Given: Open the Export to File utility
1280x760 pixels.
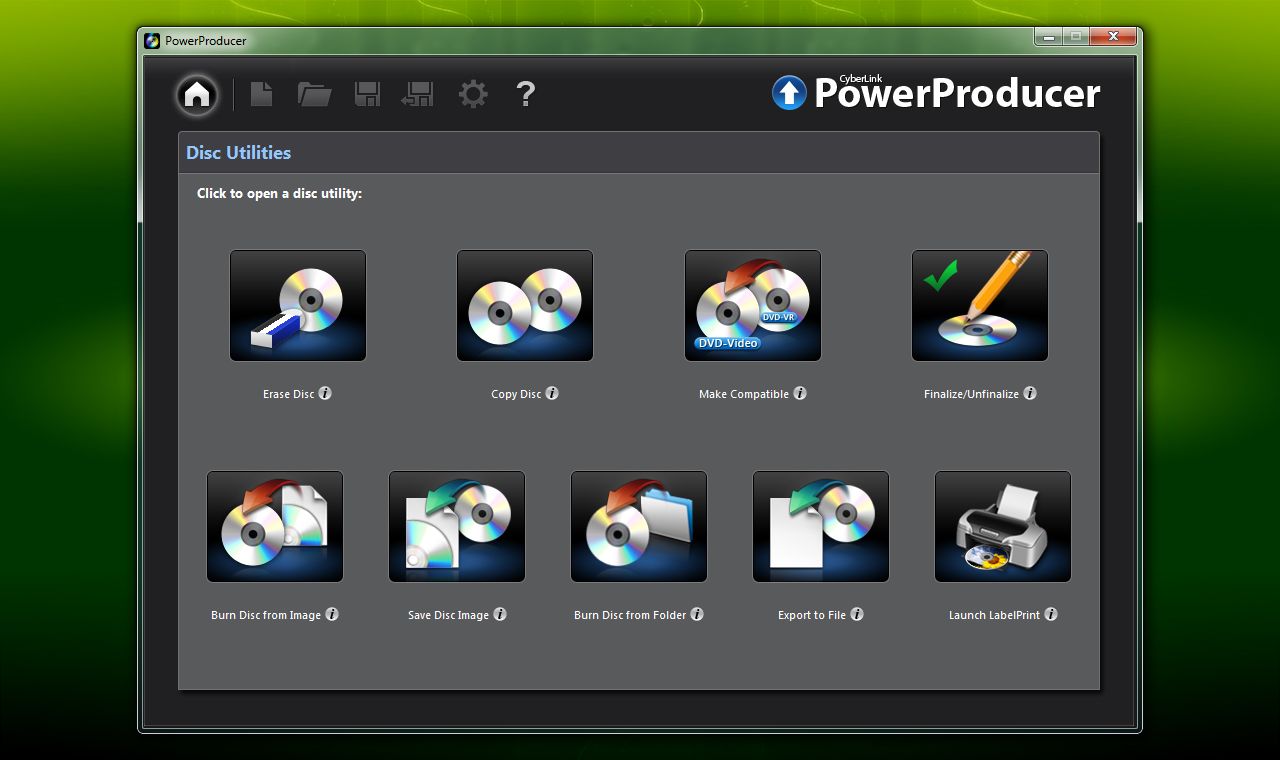Looking at the screenshot, I should pyautogui.click(x=821, y=527).
